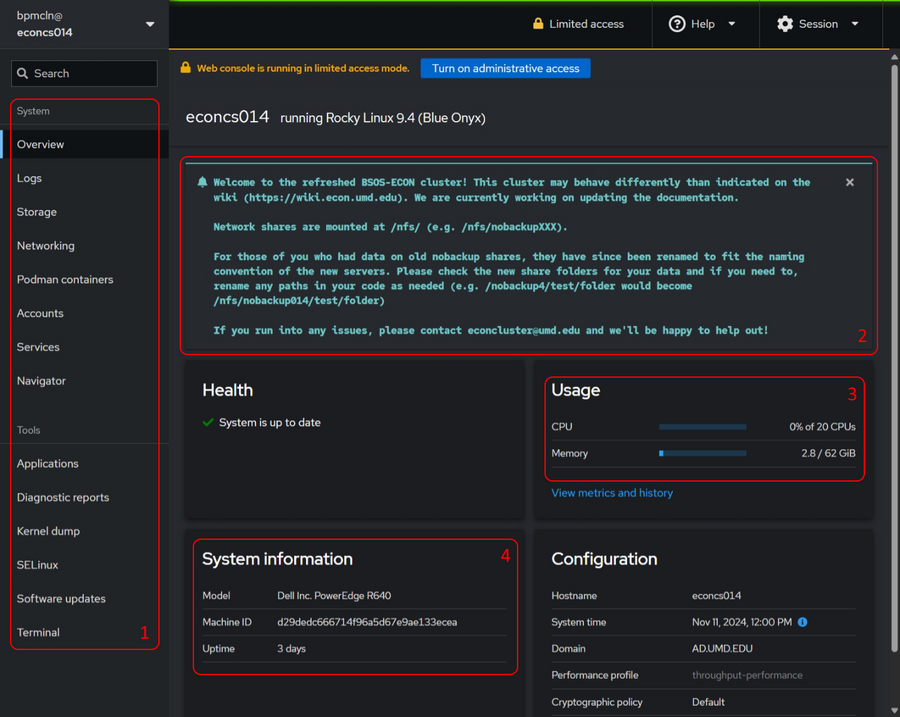The image size is (900, 717).
Task: Click the Help question mark icon
Action: (x=677, y=24)
